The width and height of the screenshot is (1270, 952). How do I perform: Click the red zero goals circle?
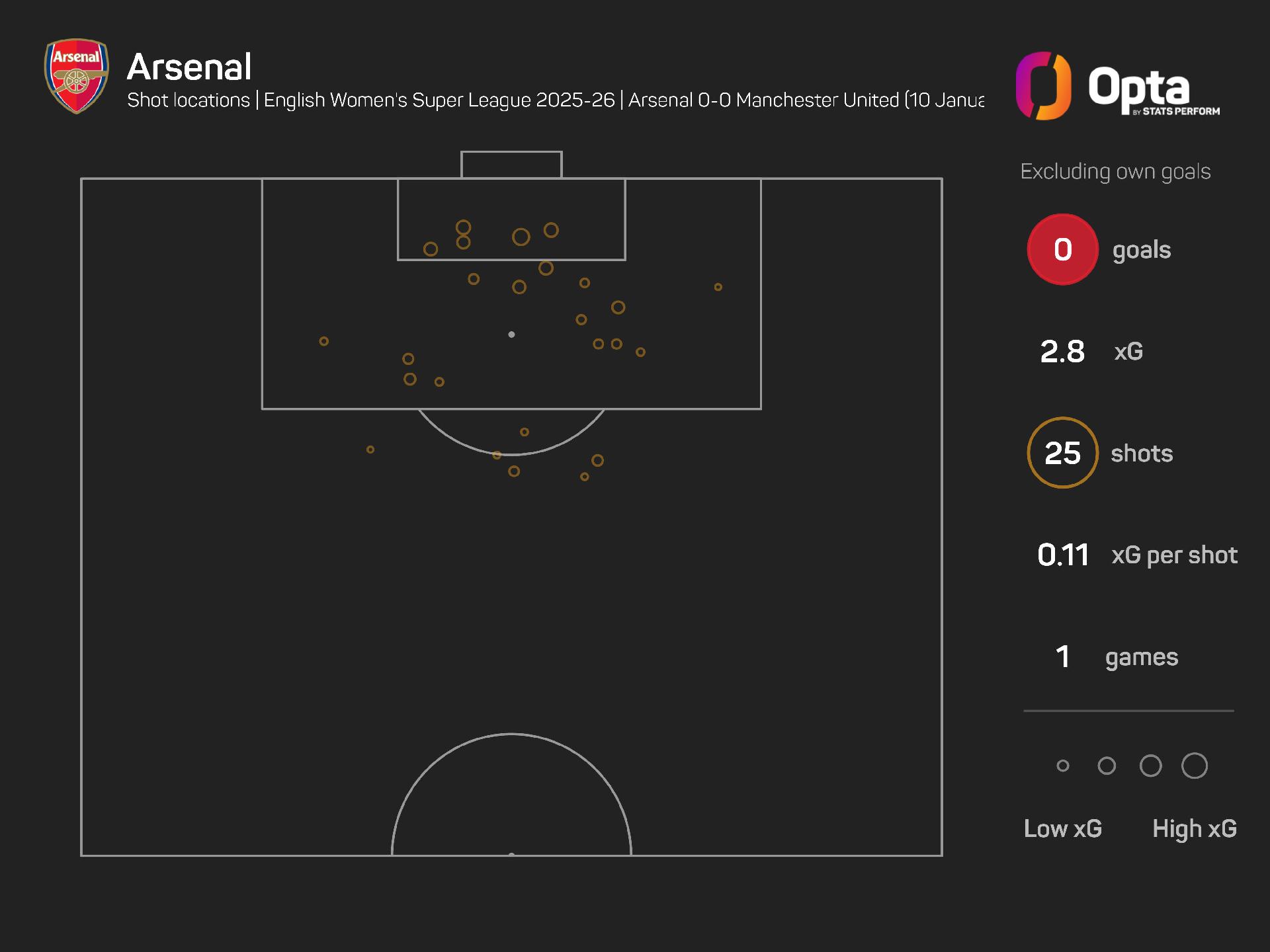(x=1062, y=249)
